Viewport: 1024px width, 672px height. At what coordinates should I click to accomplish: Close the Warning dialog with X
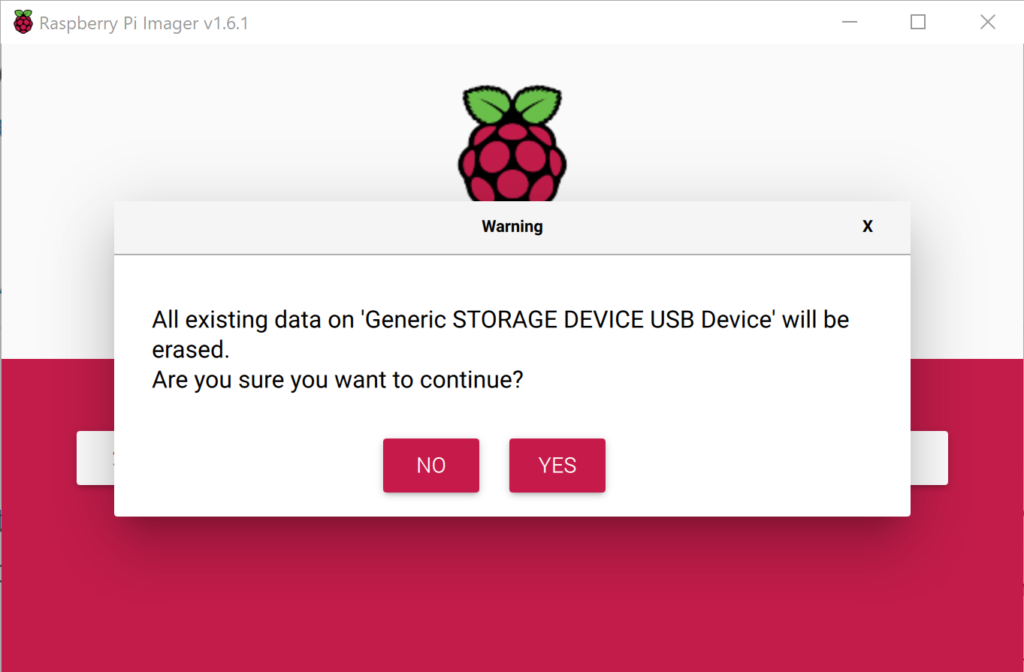[x=867, y=226]
